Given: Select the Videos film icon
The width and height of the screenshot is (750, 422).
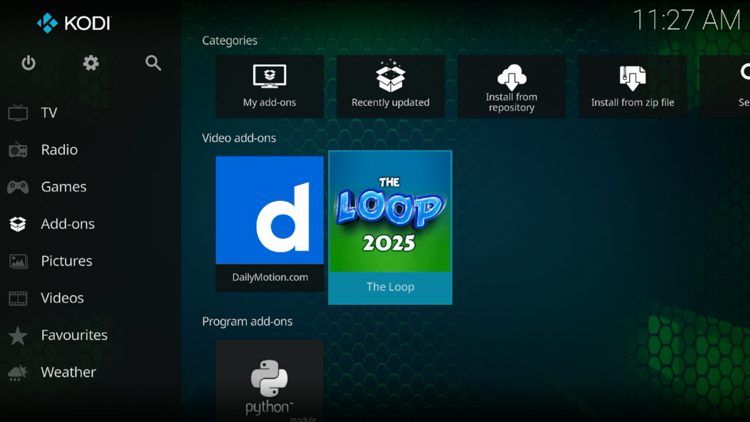Looking at the screenshot, I should (18, 298).
